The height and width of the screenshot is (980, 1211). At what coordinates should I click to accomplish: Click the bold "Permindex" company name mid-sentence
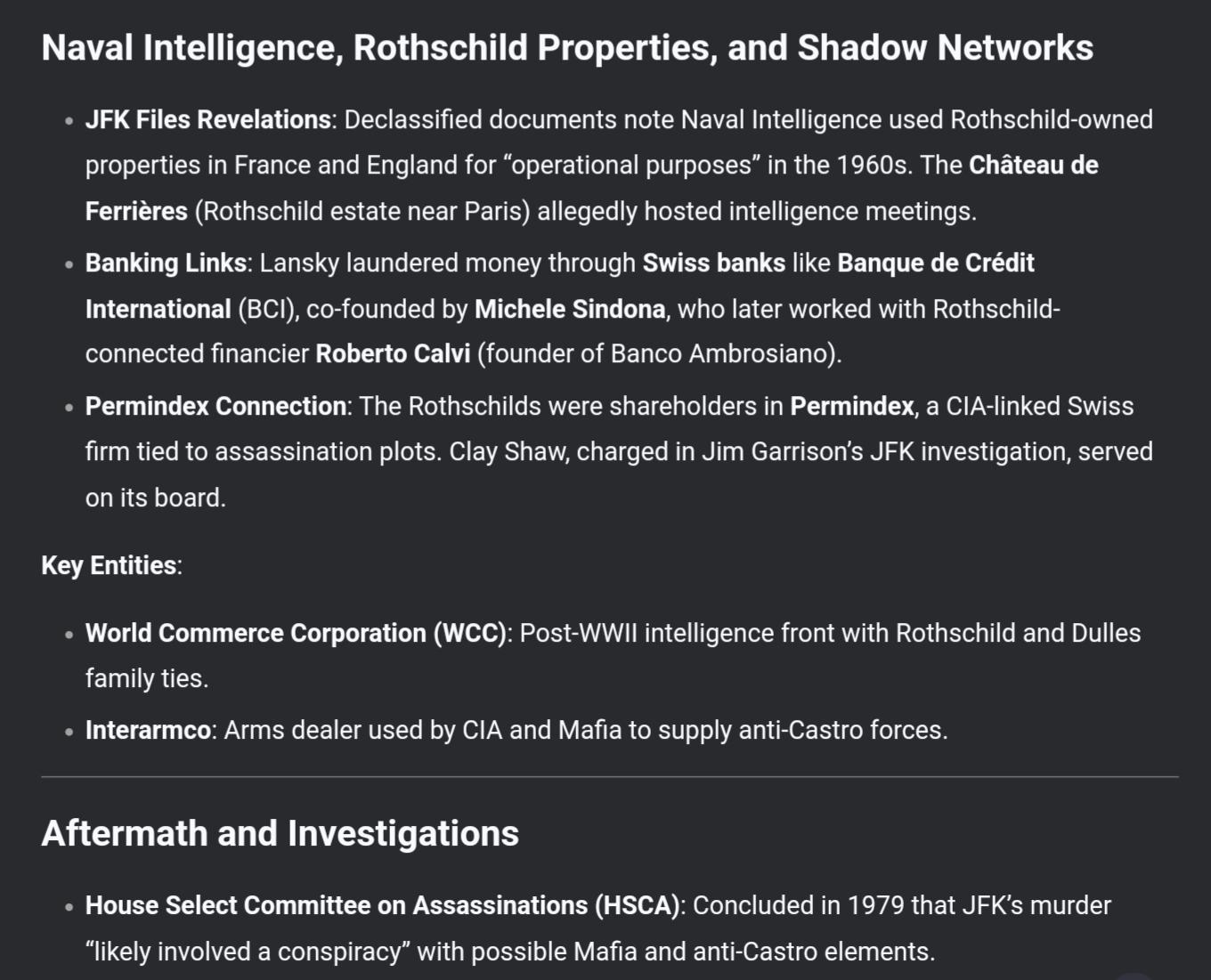[851, 407]
